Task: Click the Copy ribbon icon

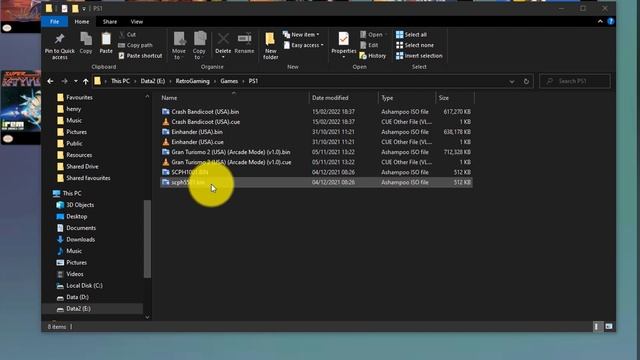Action: [86, 39]
